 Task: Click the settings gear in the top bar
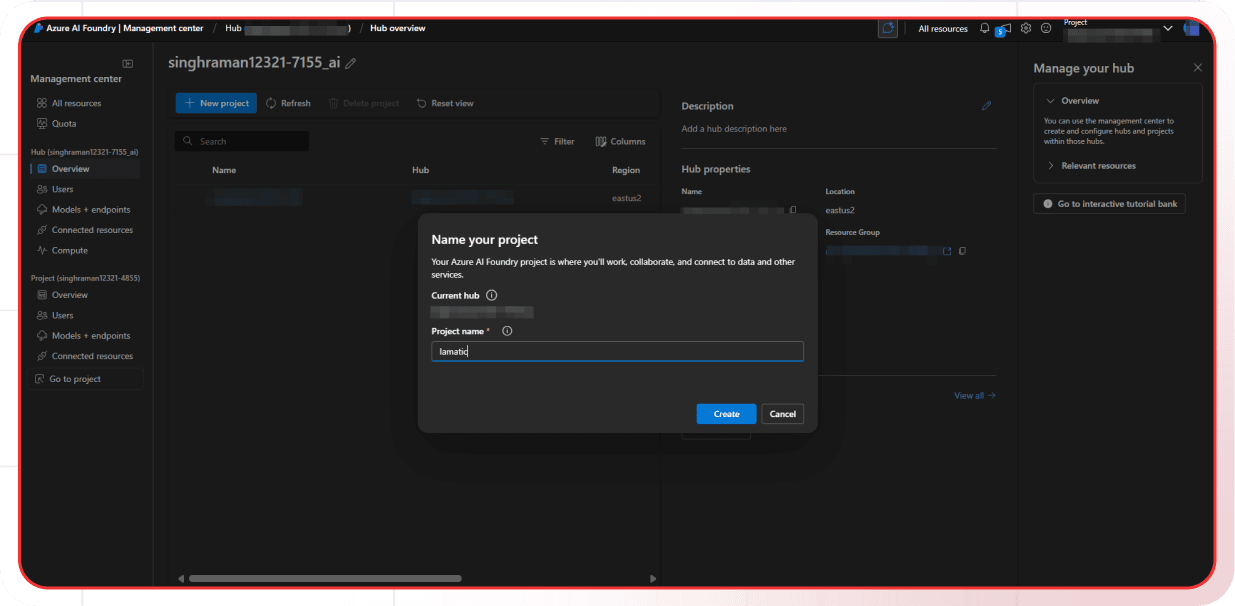pos(1025,29)
